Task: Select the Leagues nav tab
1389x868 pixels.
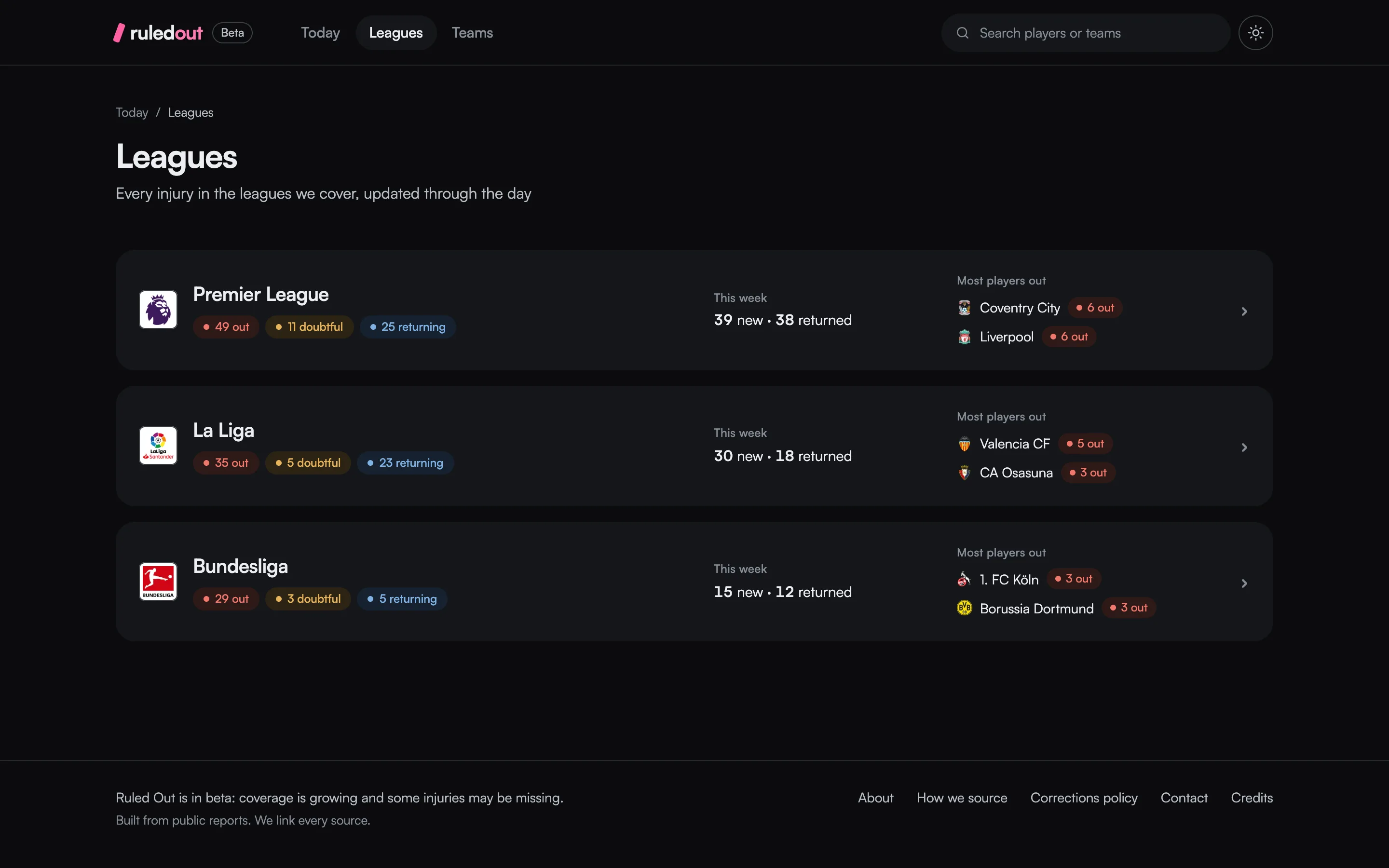Action: point(396,33)
